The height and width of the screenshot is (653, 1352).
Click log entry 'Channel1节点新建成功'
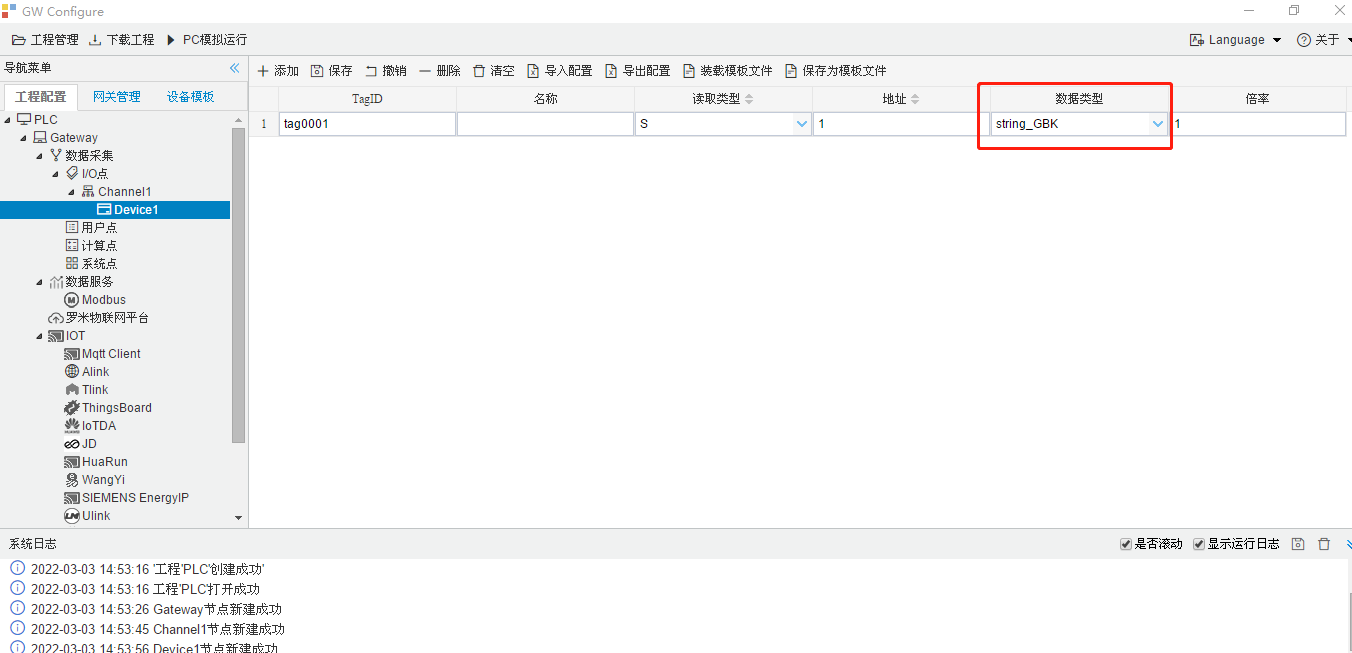point(219,629)
